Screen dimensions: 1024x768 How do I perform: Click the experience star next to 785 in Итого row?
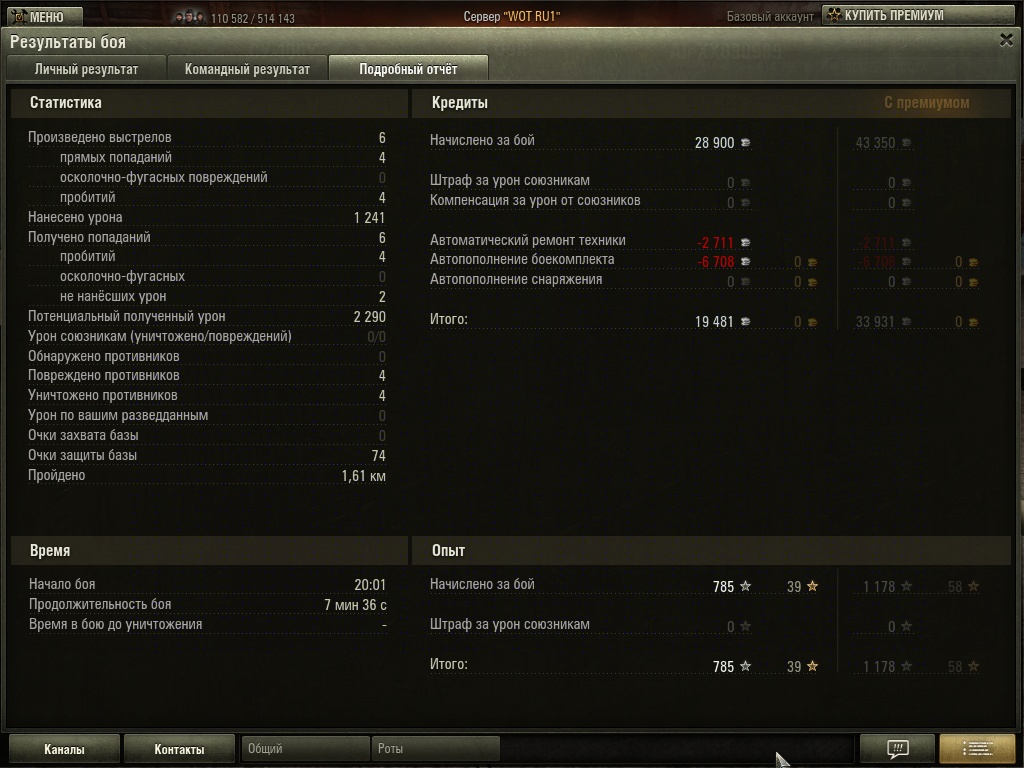(x=745, y=666)
